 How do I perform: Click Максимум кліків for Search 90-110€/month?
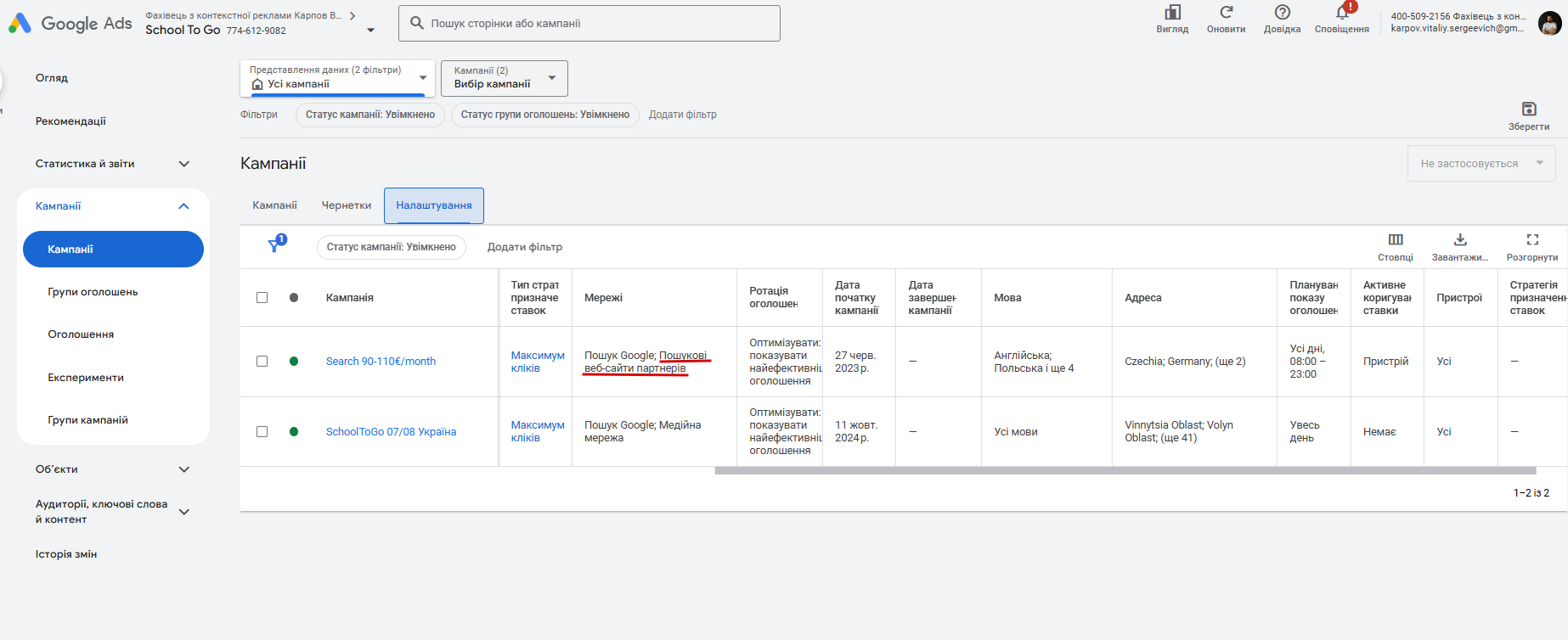point(538,362)
